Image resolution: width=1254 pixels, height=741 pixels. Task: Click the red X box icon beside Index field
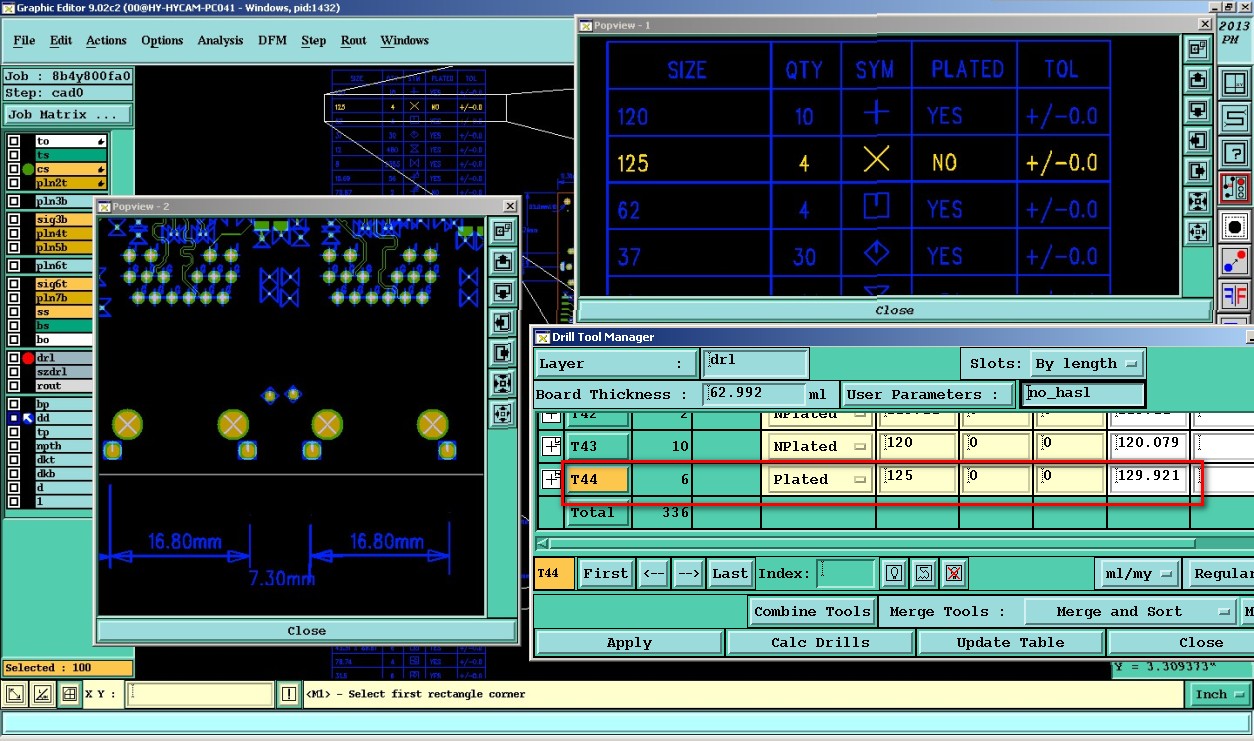[x=954, y=573]
